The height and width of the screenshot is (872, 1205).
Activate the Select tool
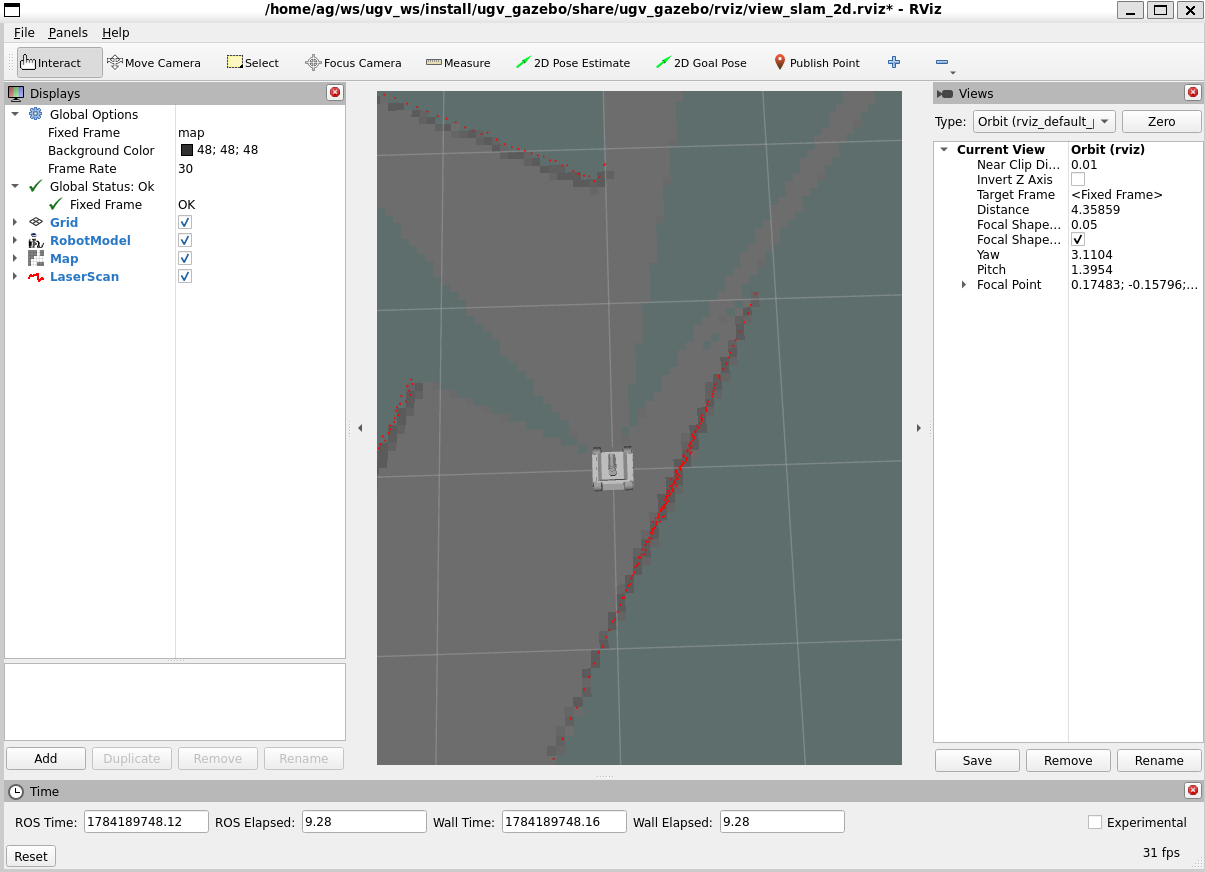253,62
